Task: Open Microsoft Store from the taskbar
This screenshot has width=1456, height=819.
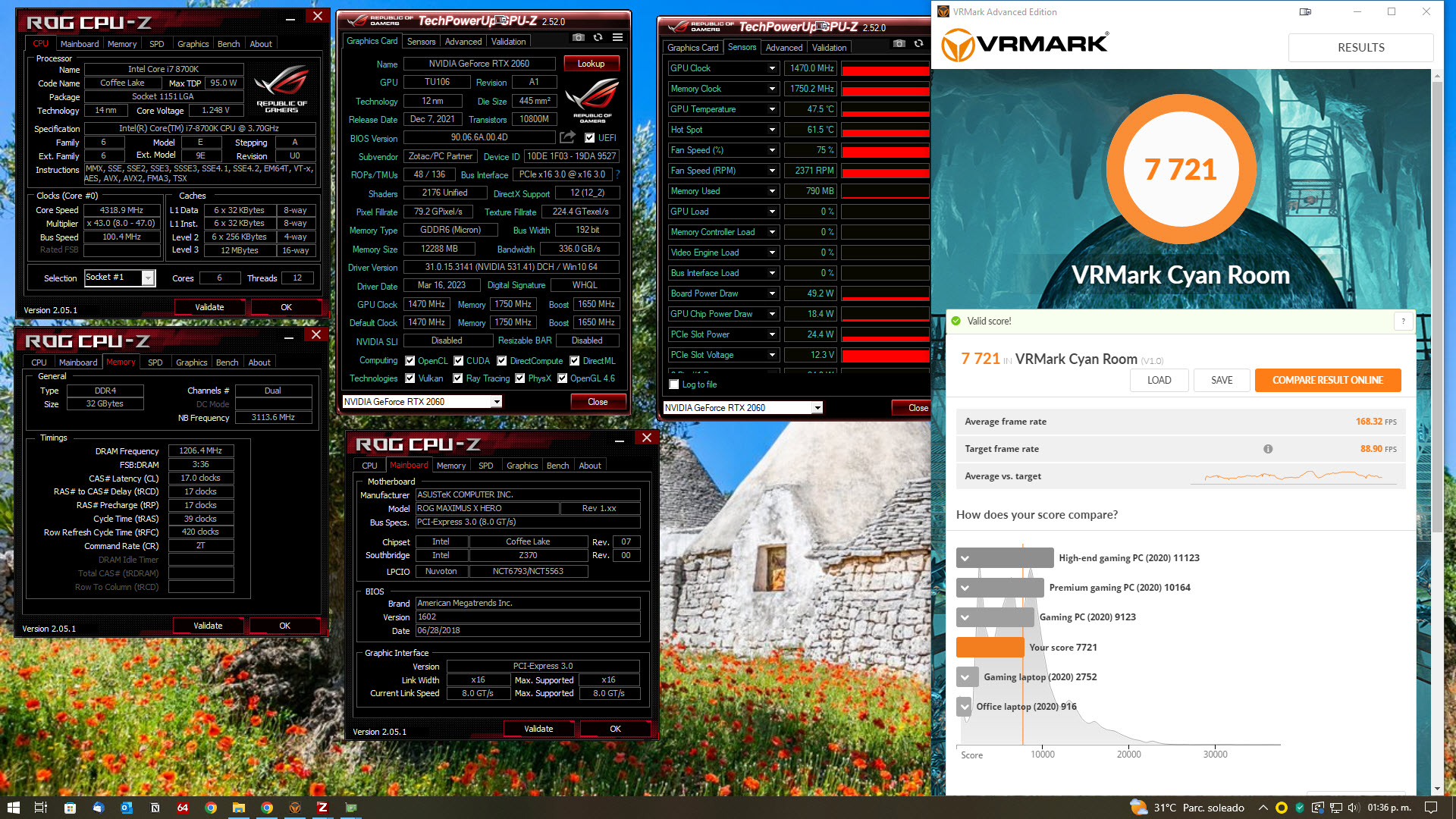Action: click(x=70, y=808)
